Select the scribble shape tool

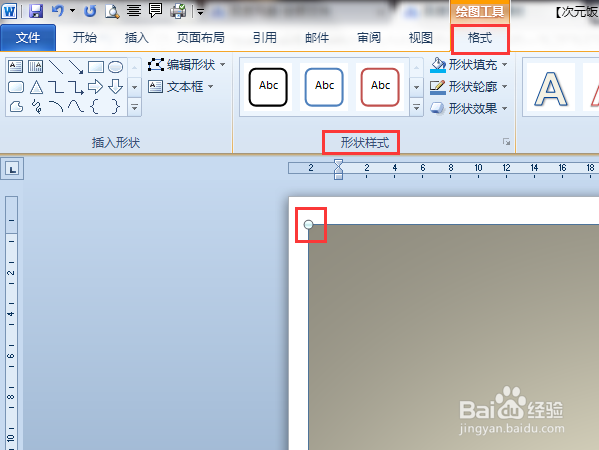click(36, 107)
